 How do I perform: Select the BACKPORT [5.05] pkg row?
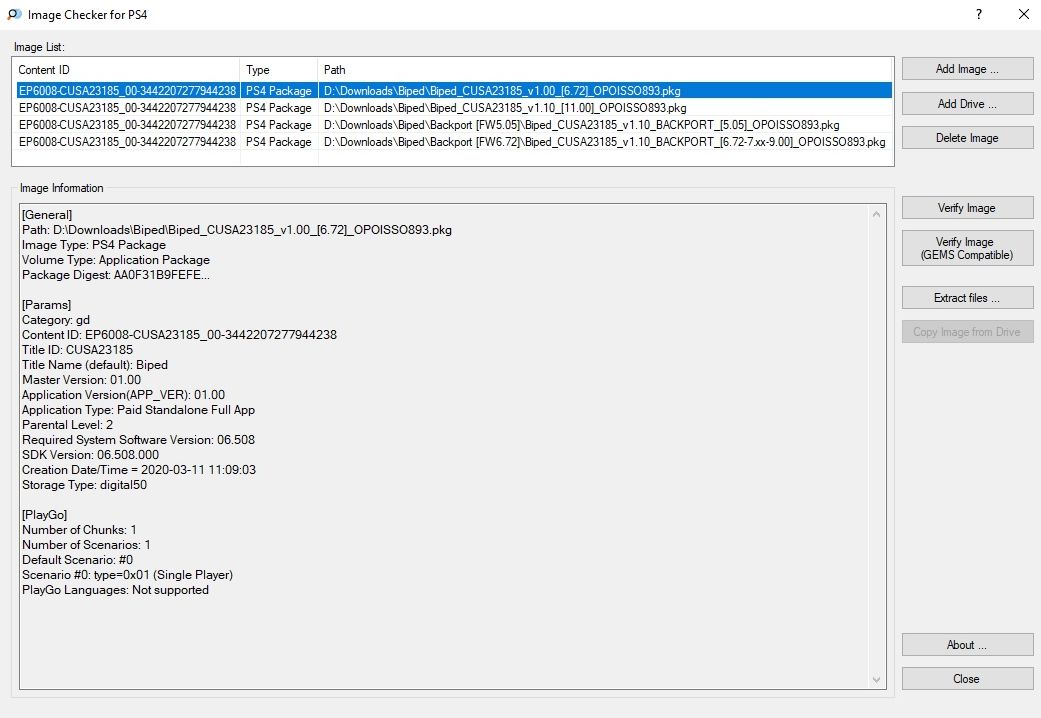[x=454, y=125]
